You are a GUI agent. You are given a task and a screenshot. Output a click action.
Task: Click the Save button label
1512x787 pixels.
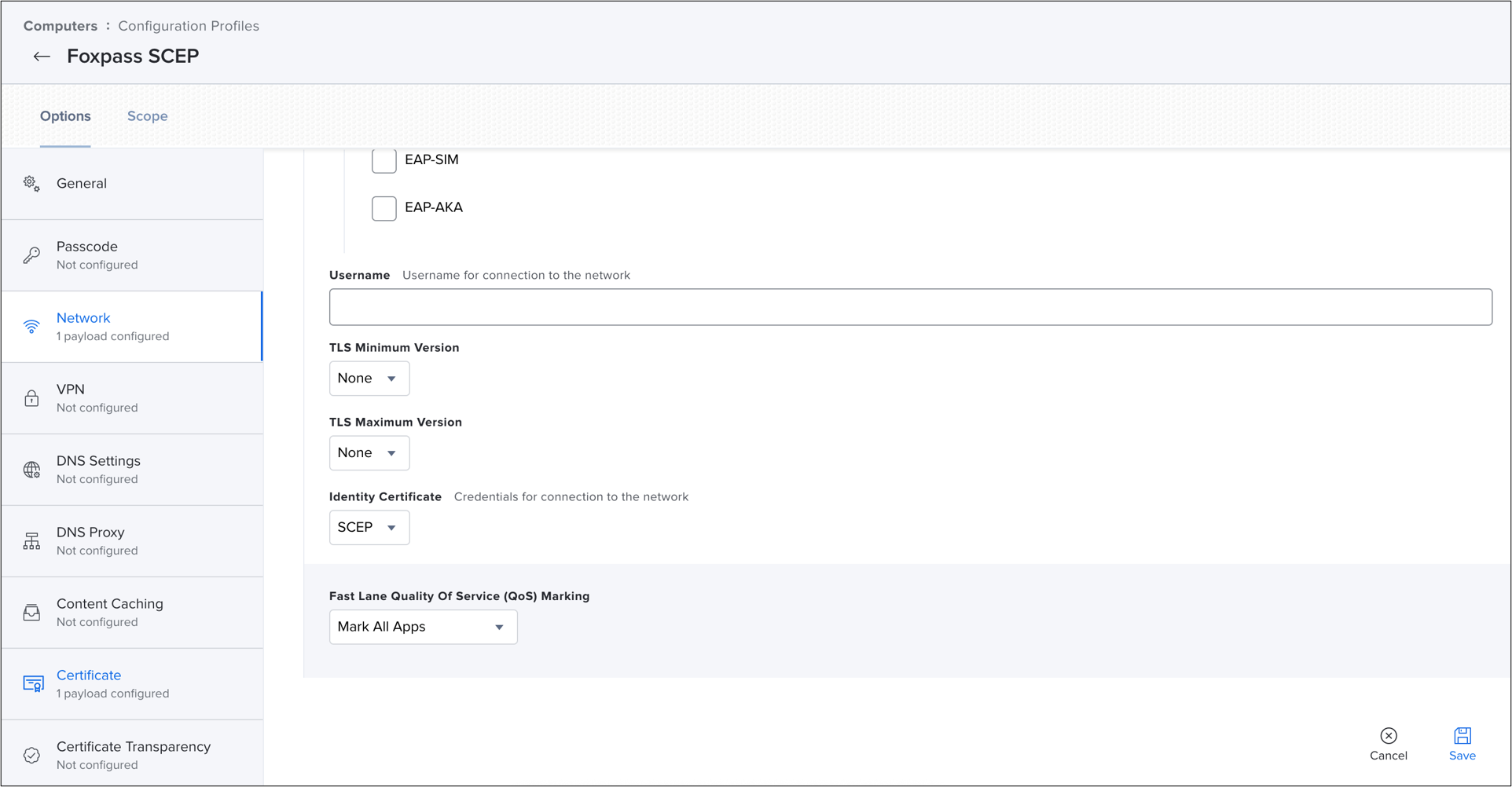click(x=1462, y=756)
